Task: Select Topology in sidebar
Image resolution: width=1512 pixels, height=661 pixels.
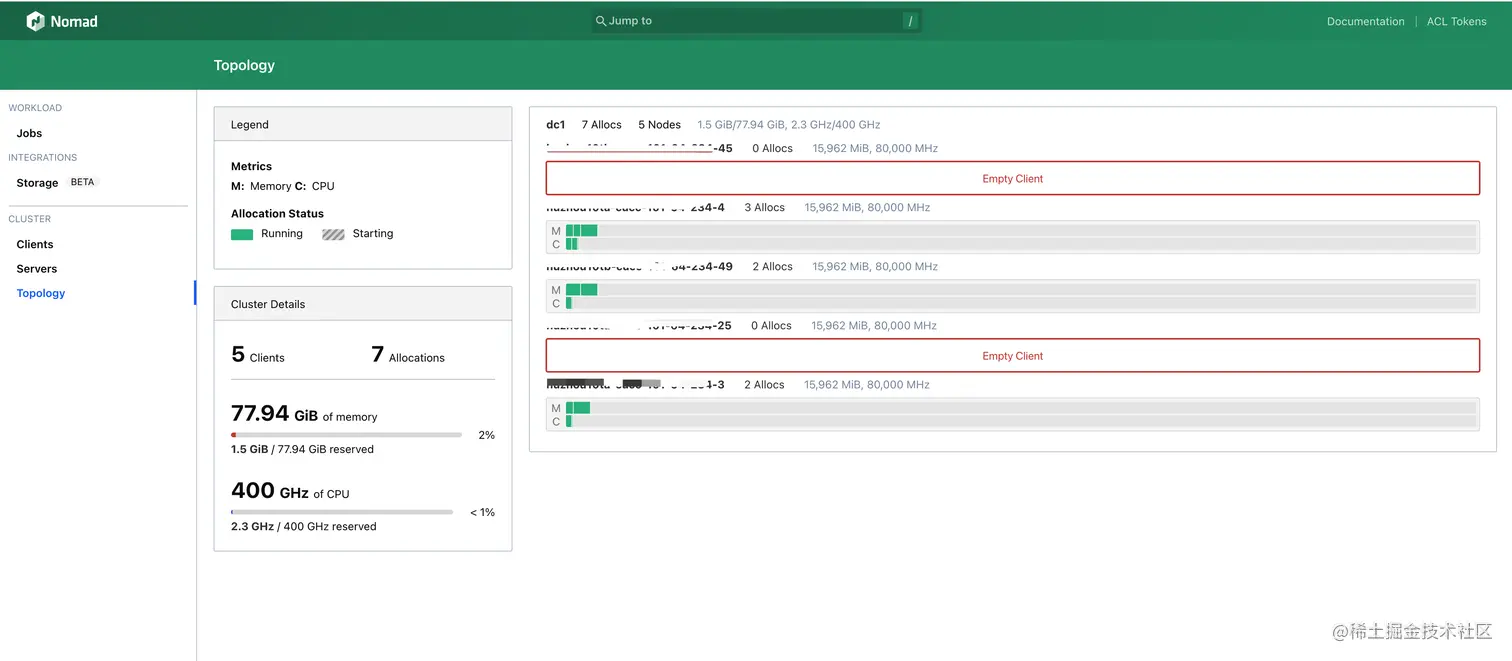Action: (x=41, y=293)
